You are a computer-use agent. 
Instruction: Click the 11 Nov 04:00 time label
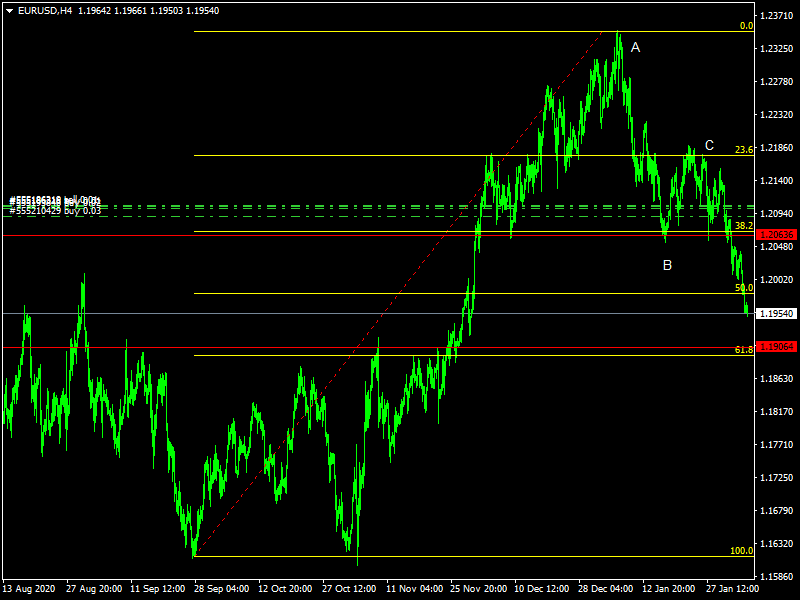(x=414, y=589)
